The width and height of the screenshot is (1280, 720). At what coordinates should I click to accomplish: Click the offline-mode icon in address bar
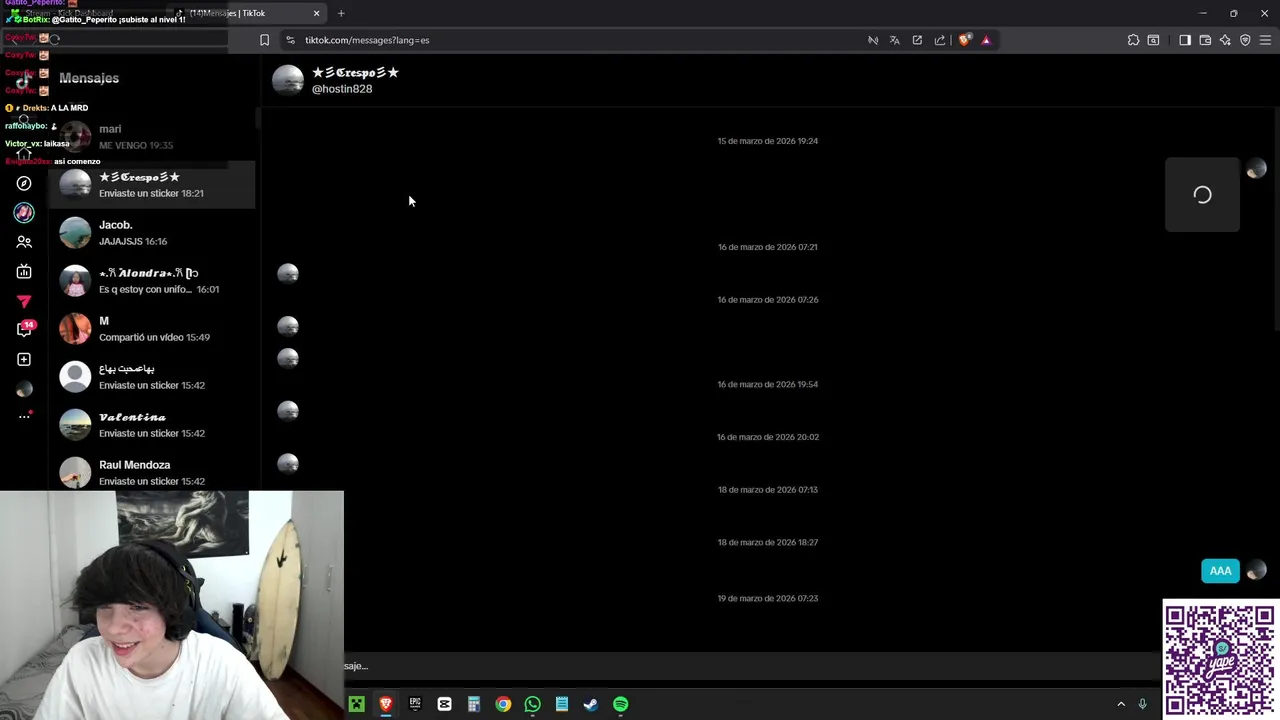(873, 40)
